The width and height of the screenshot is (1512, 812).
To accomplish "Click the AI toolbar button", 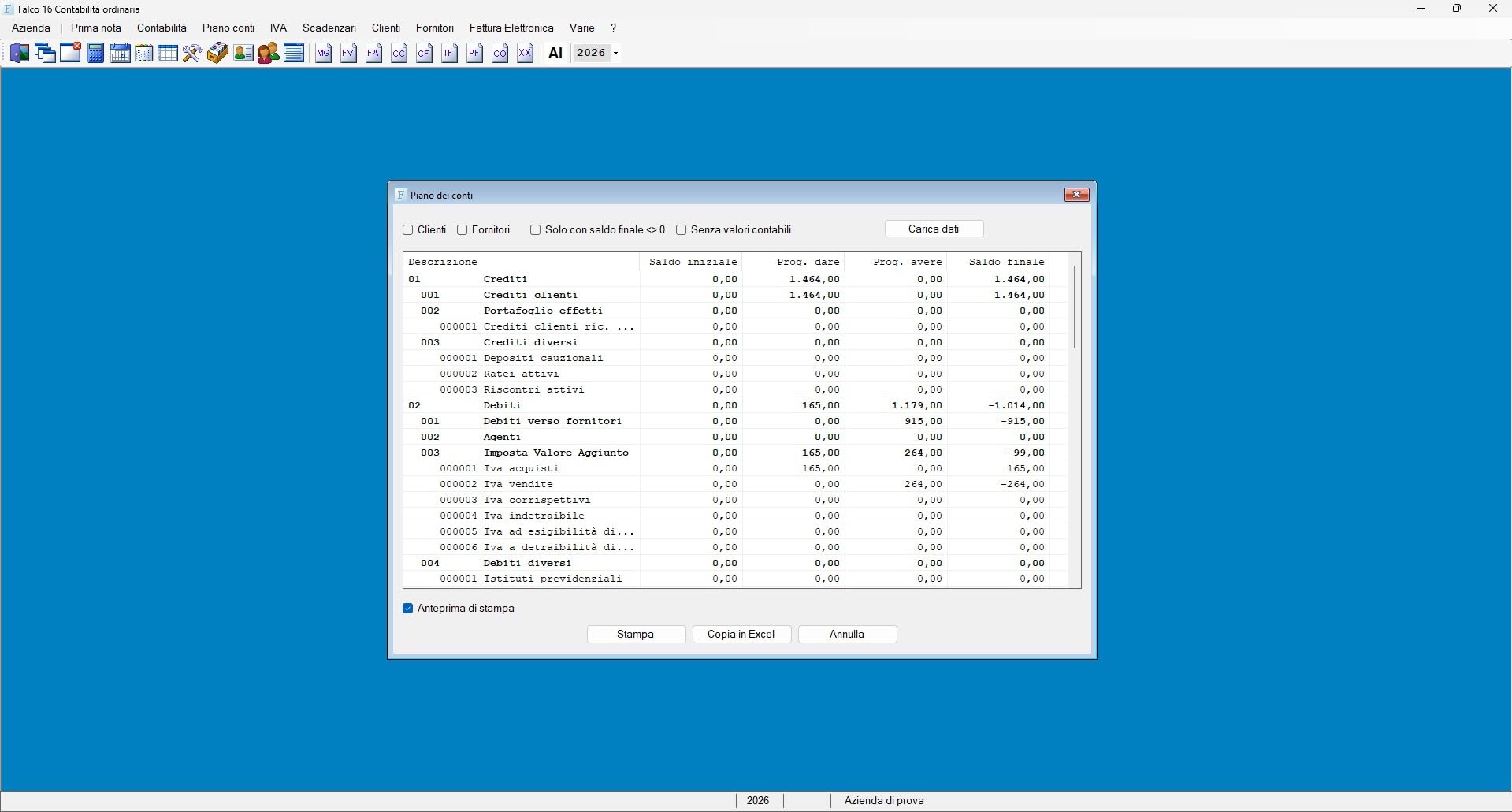I will pos(555,54).
